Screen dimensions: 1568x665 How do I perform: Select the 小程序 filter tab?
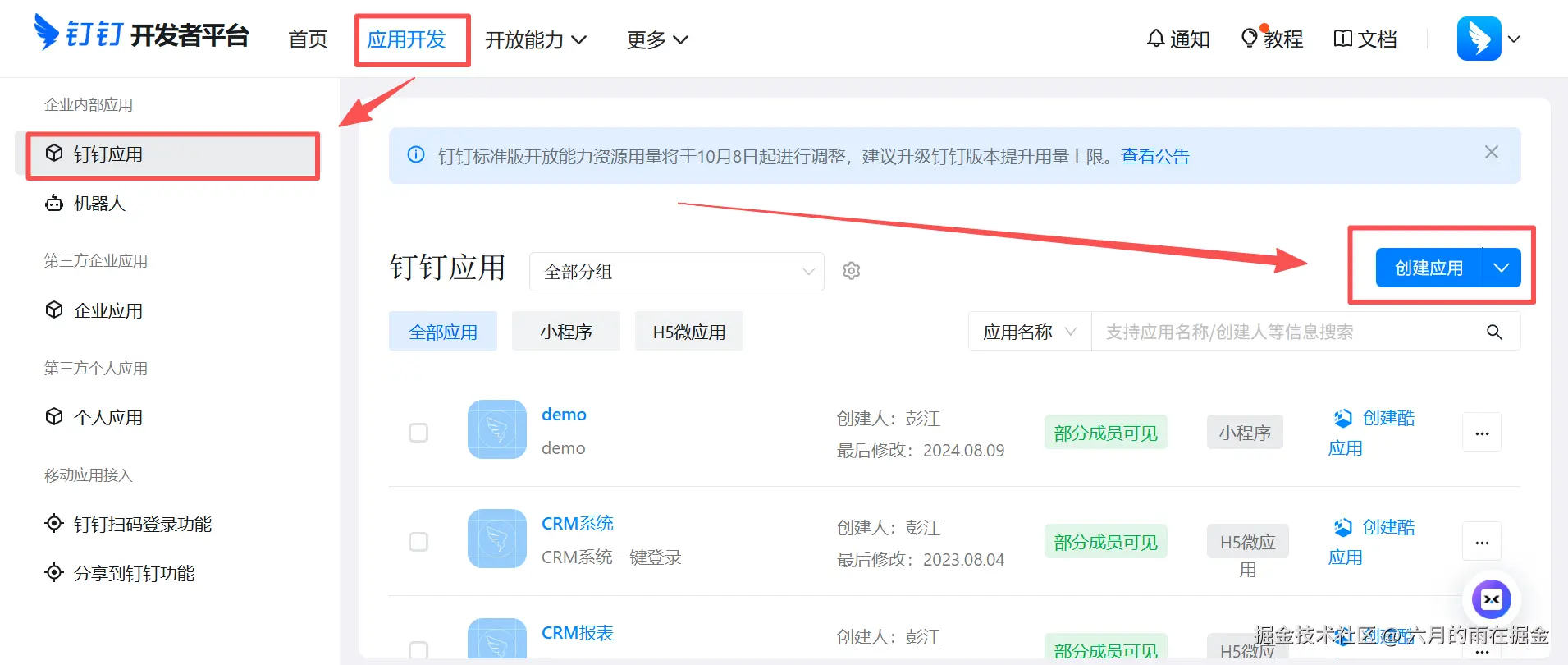566,332
